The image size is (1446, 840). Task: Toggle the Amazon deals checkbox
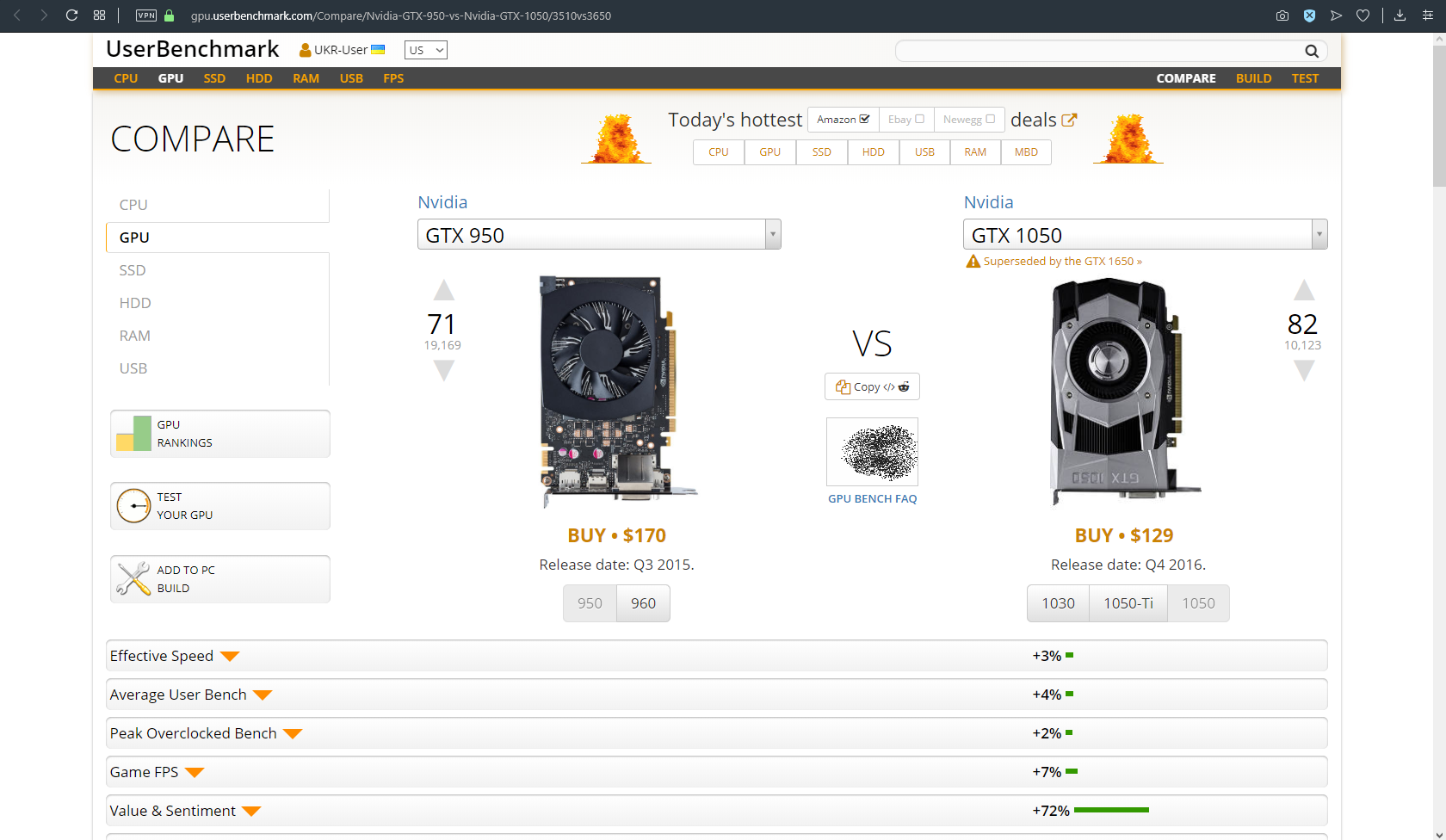[x=864, y=119]
